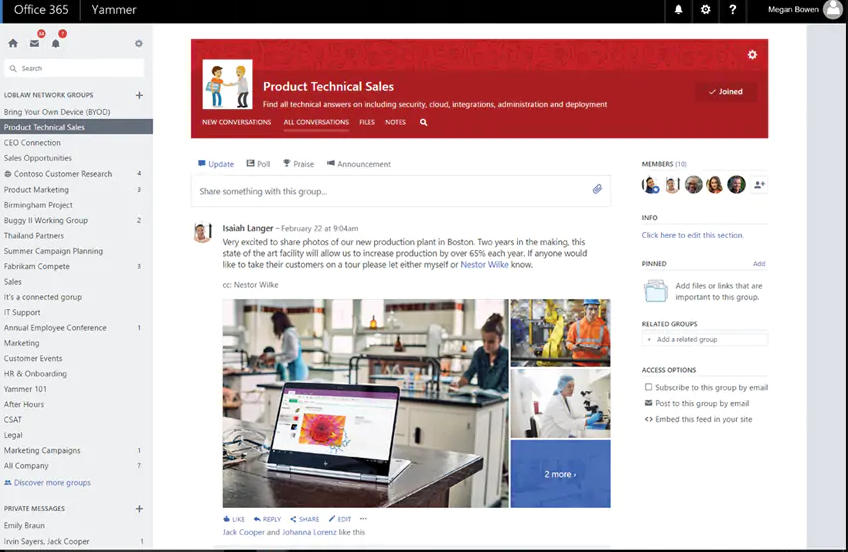Open the fifth member avatar in Members
Screen dimensions: 848x552
[x=736, y=185]
